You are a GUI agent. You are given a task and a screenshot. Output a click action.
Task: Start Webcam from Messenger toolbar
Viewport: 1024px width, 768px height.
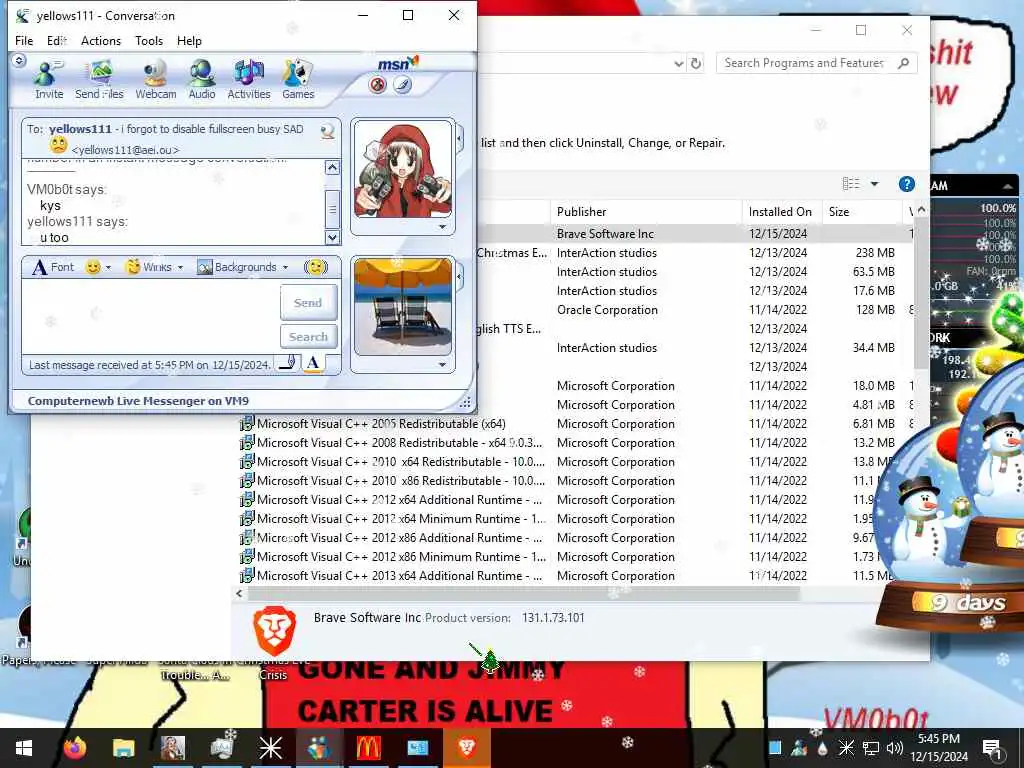tap(155, 79)
